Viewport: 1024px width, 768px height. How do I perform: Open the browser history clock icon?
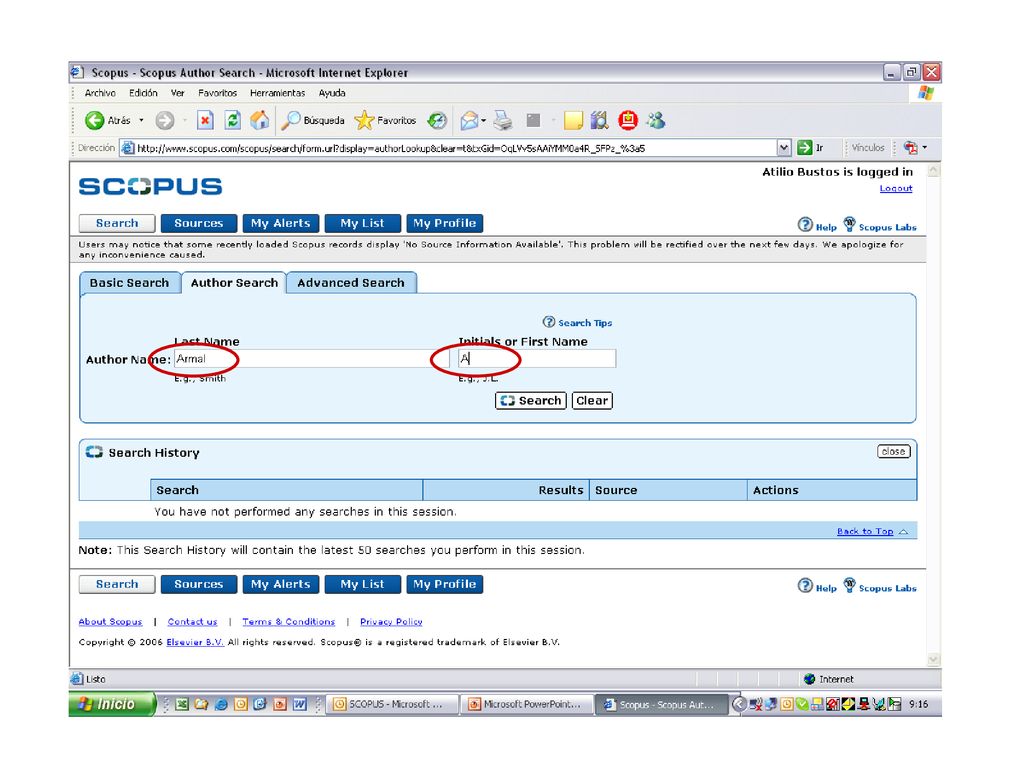[437, 120]
